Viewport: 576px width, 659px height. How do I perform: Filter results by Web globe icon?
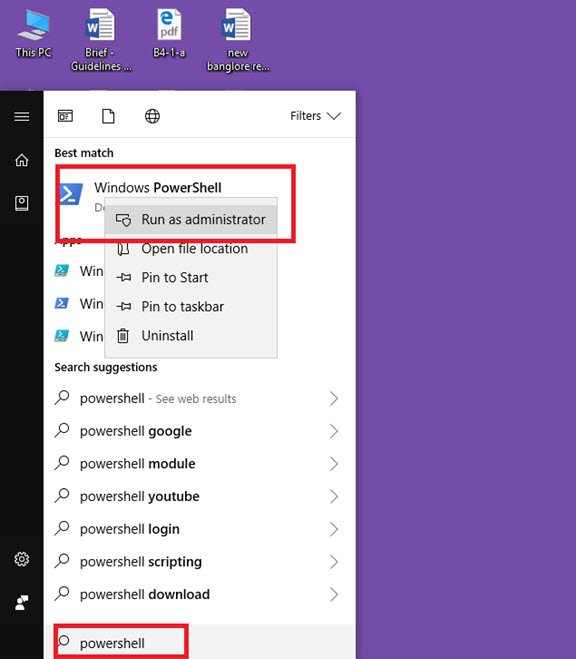[152, 116]
